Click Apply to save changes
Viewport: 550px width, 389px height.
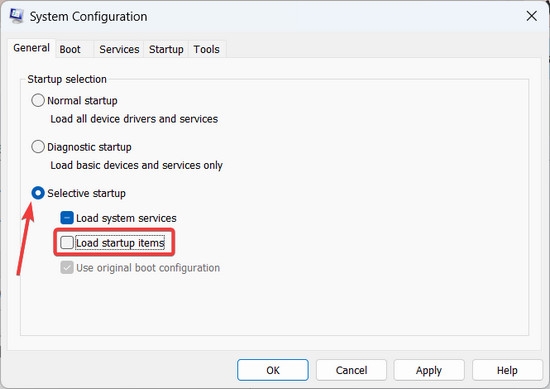tap(429, 370)
